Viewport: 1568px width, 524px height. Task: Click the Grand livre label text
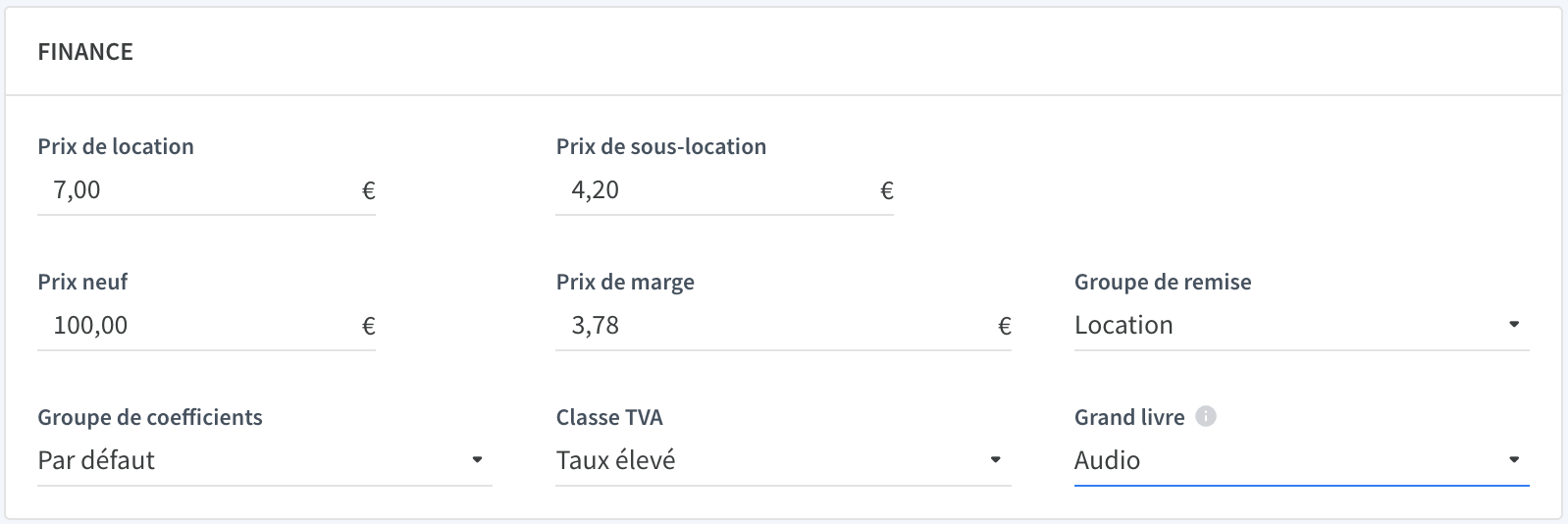[x=1129, y=417]
